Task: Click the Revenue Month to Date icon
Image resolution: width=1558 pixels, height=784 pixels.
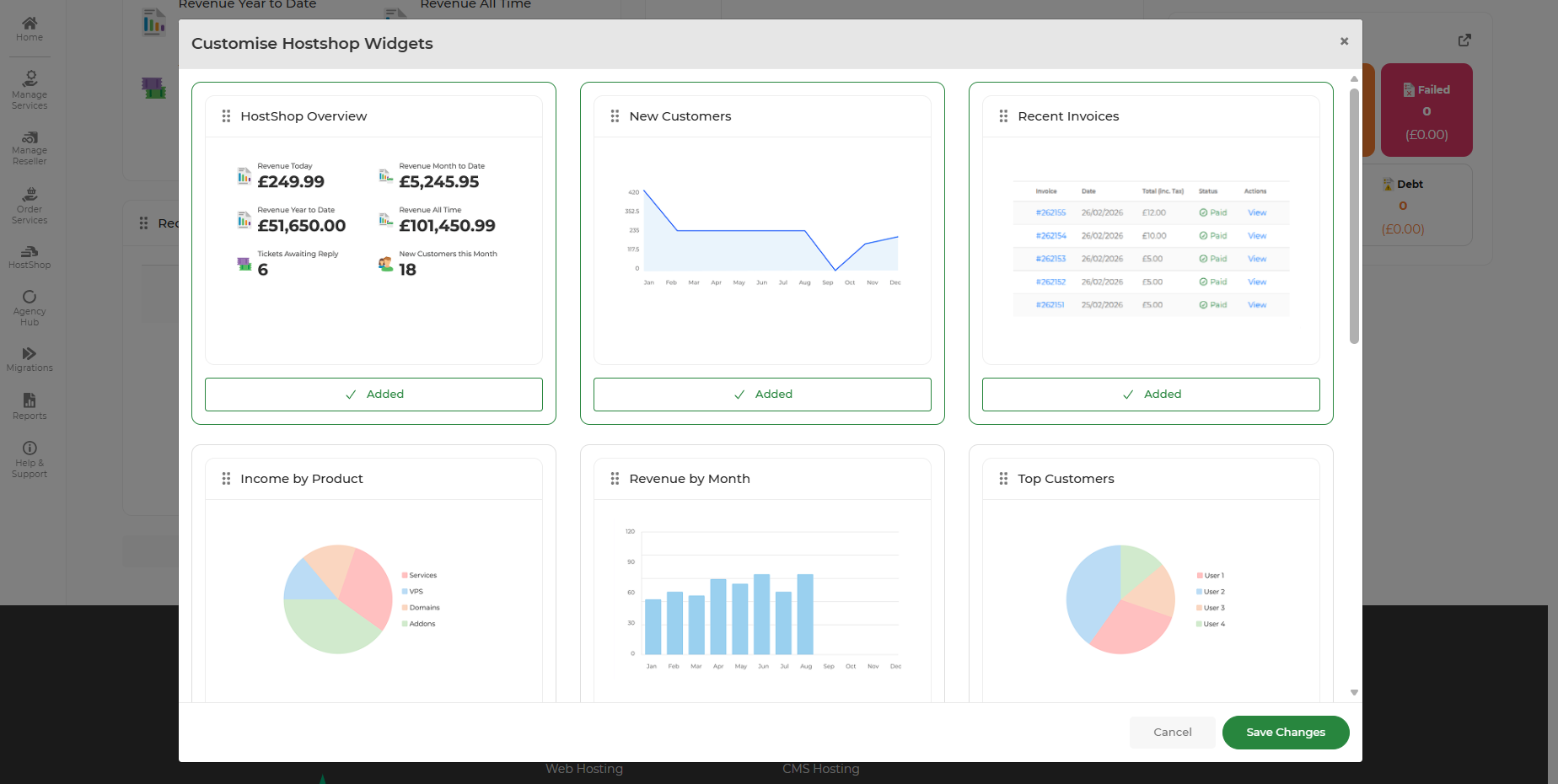Action: pyautogui.click(x=386, y=175)
